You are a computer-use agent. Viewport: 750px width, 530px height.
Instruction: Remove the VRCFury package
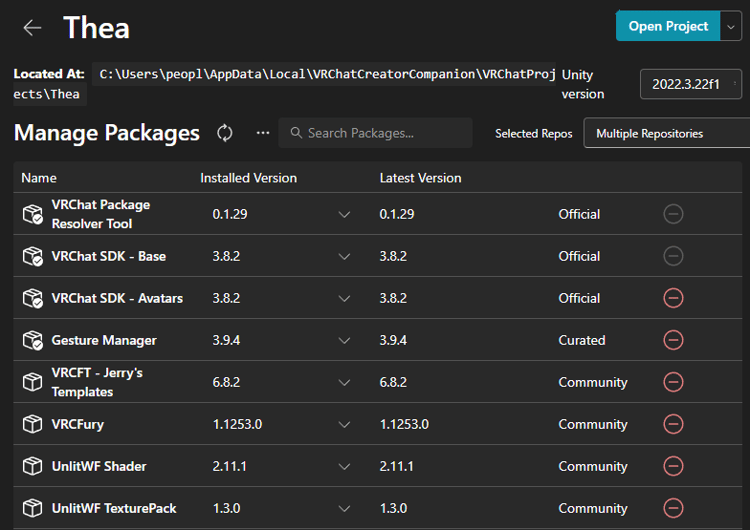click(673, 424)
